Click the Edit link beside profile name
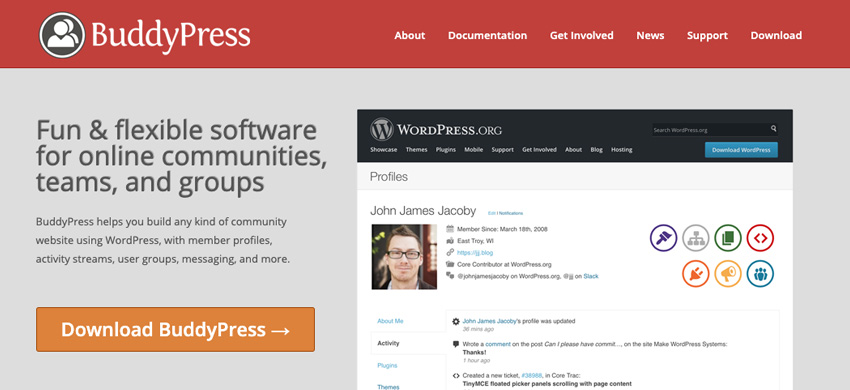850x390 pixels. (x=492, y=213)
